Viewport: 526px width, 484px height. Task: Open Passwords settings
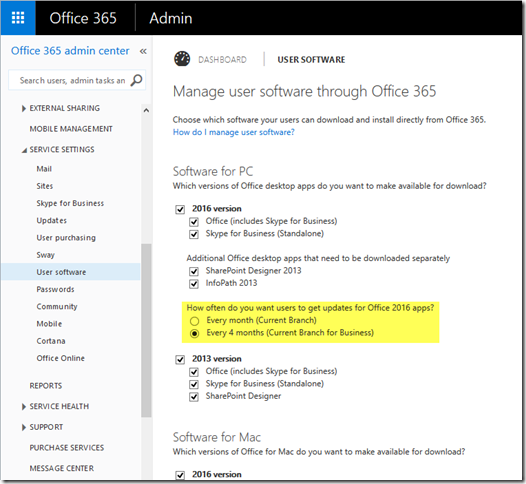point(55,289)
